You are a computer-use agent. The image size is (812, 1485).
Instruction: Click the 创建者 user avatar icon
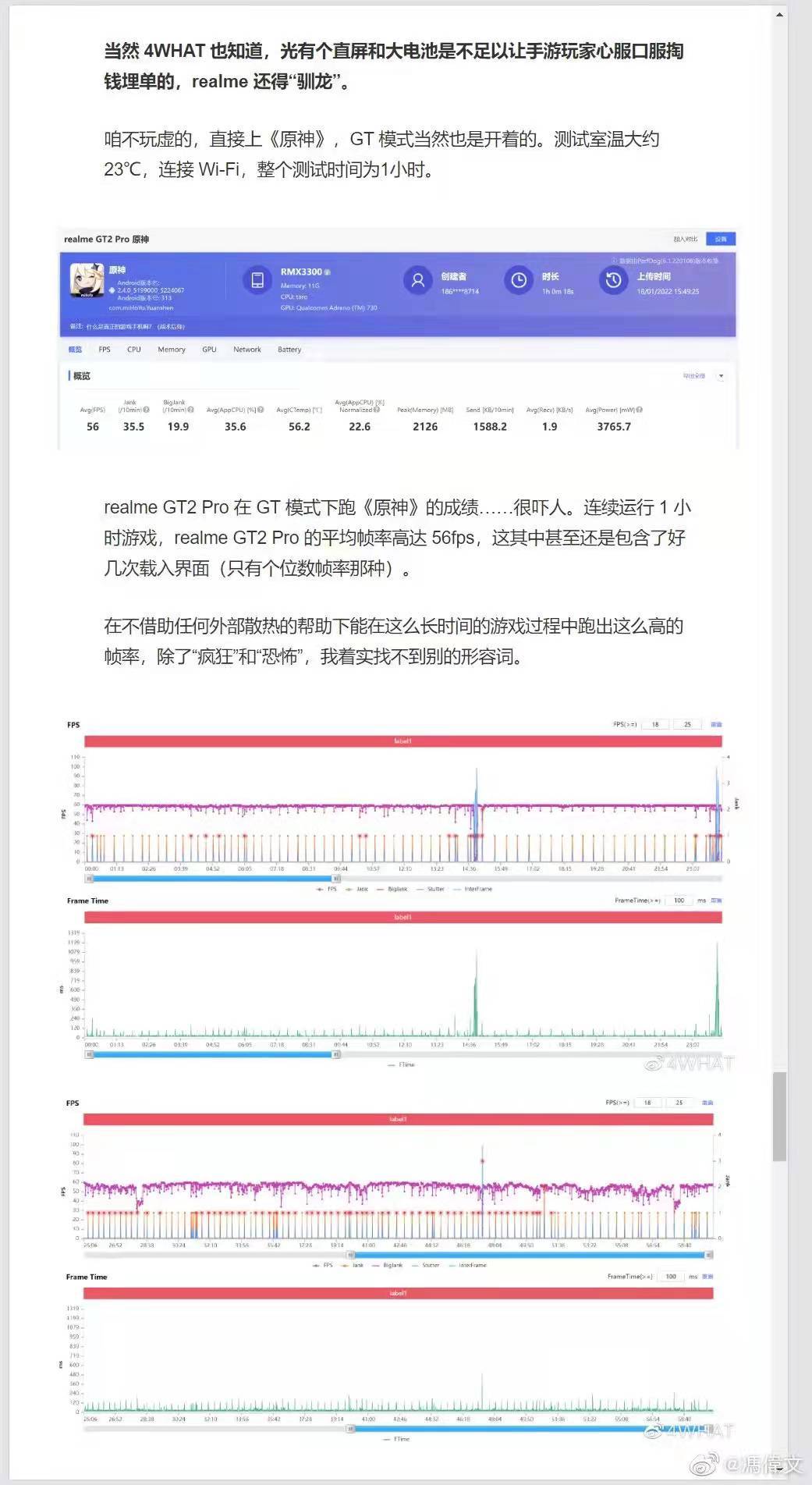(x=418, y=280)
